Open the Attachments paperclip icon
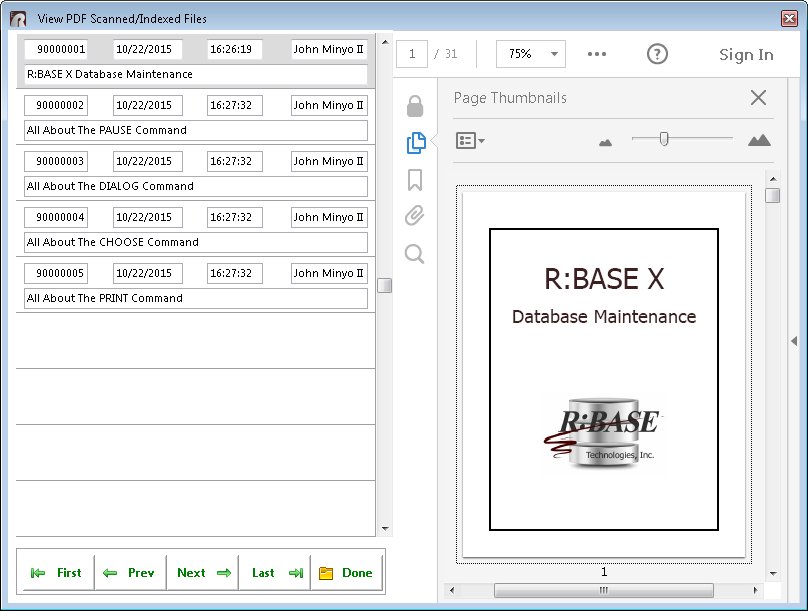 click(415, 216)
